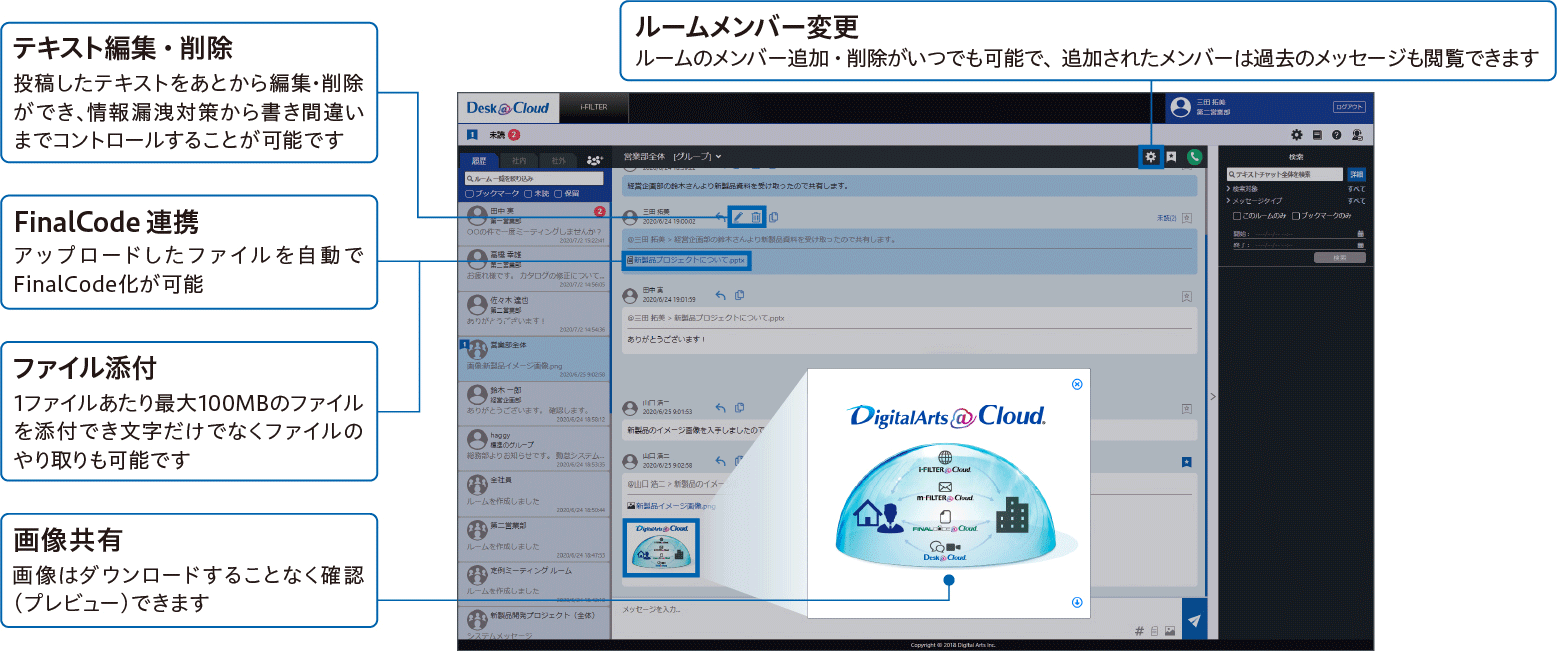Click the help question mark icon
The width and height of the screenshot is (1557, 651).
pos(1336,134)
